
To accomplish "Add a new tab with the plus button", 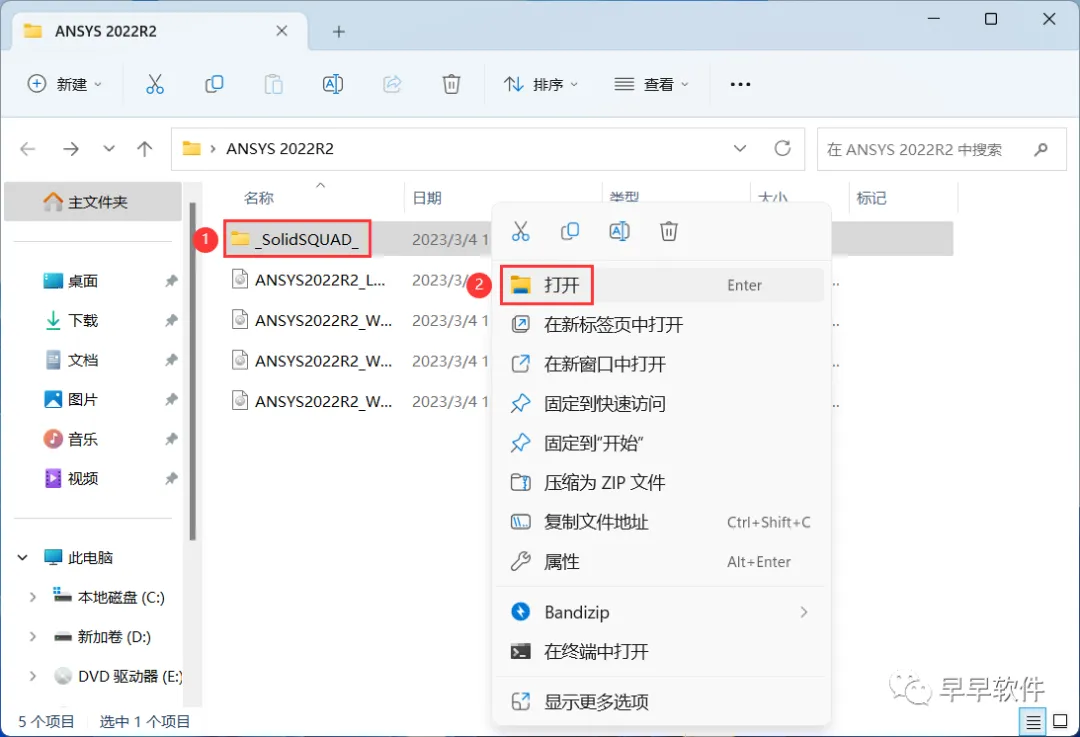I will click(338, 32).
